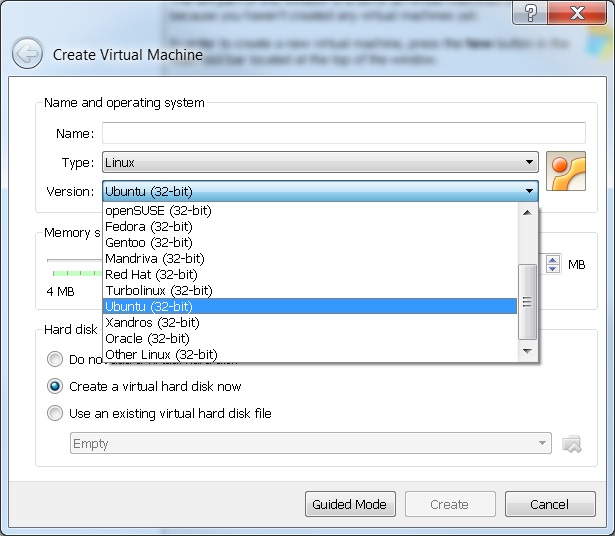
Task: Click the Cancel button
Action: 550,504
